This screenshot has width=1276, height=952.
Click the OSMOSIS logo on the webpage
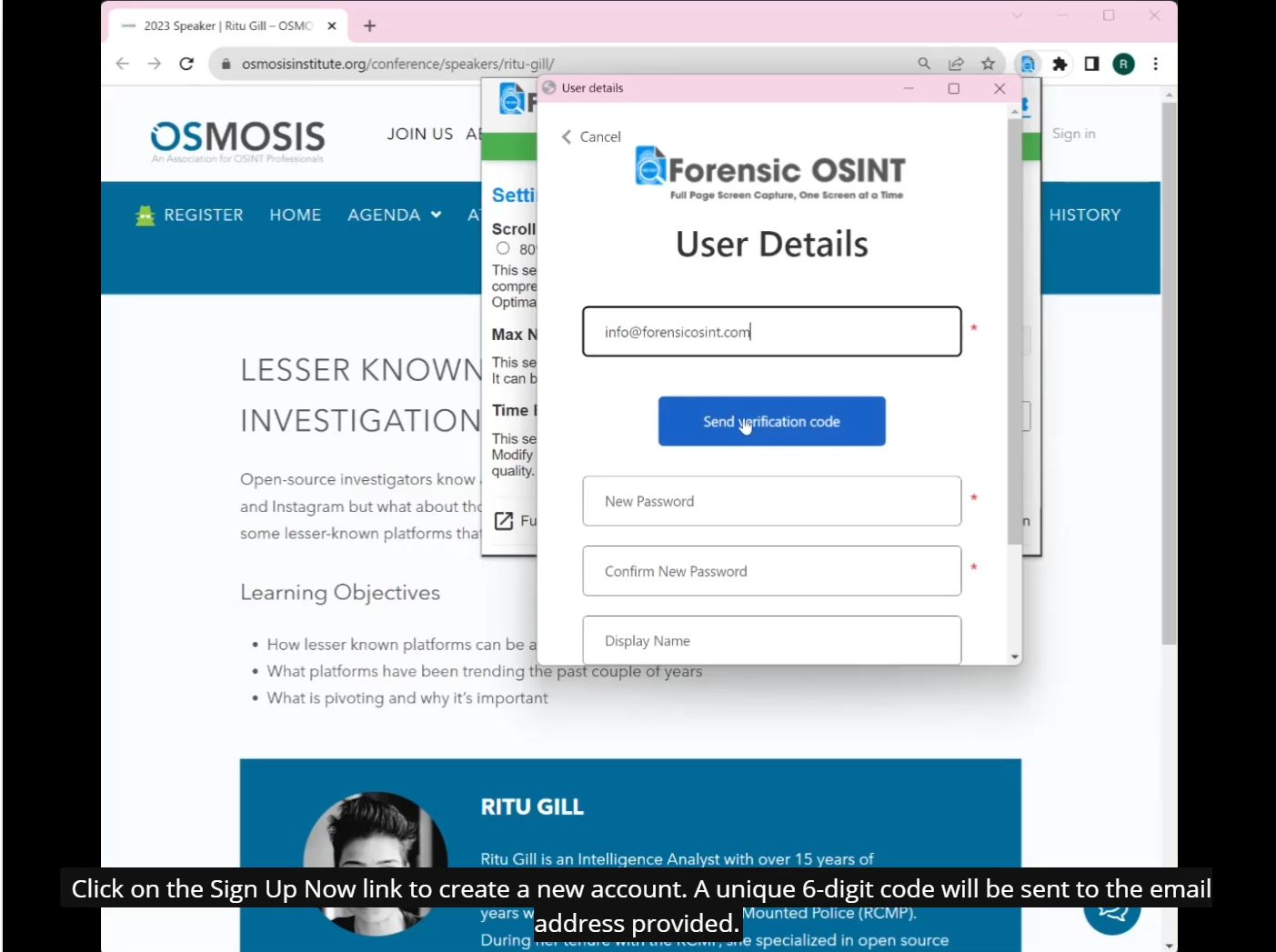(237, 141)
